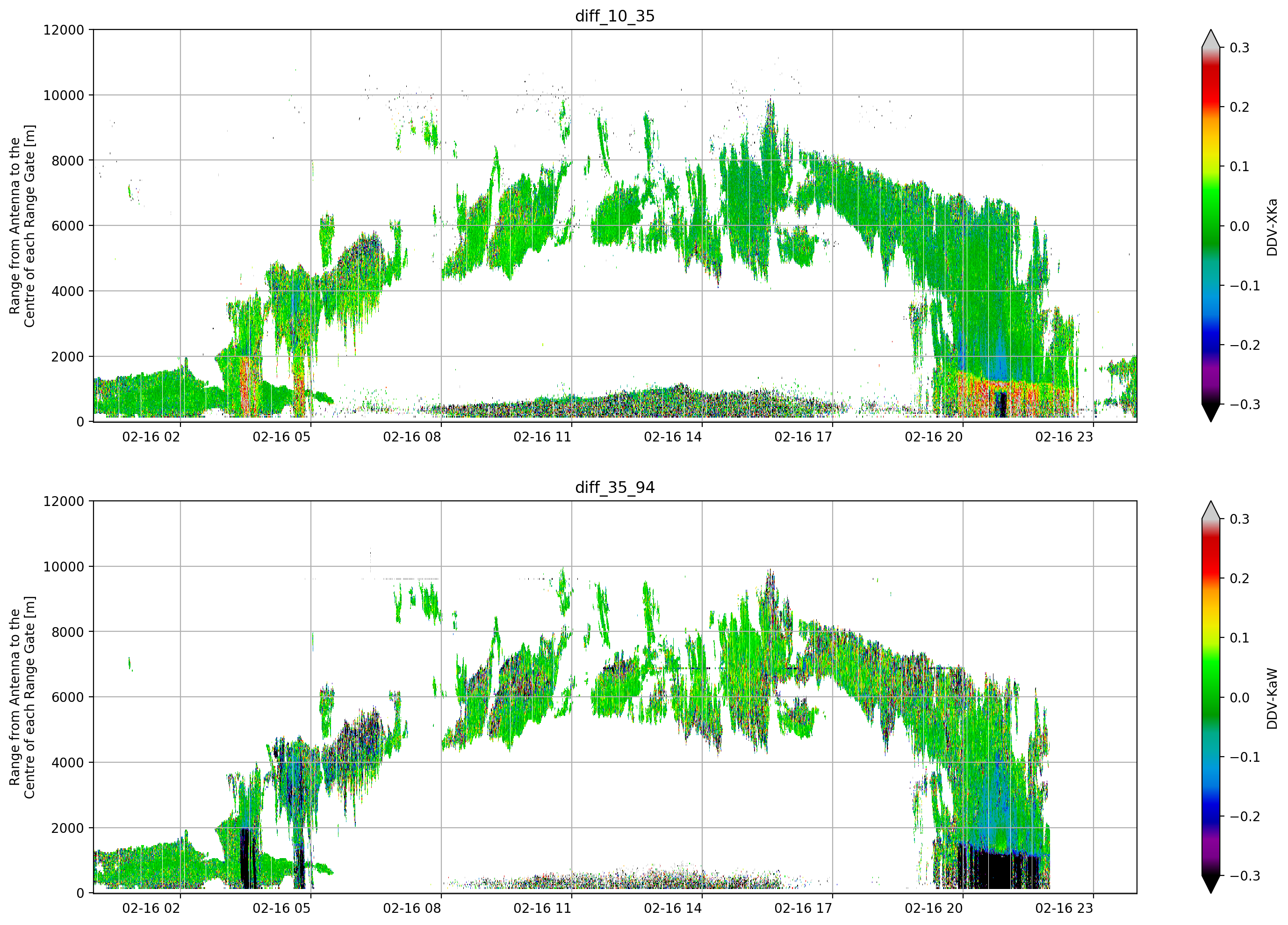Click the diff_35_94 y-axis range label
Image resolution: width=1288 pixels, height=925 pixels.
[22, 697]
